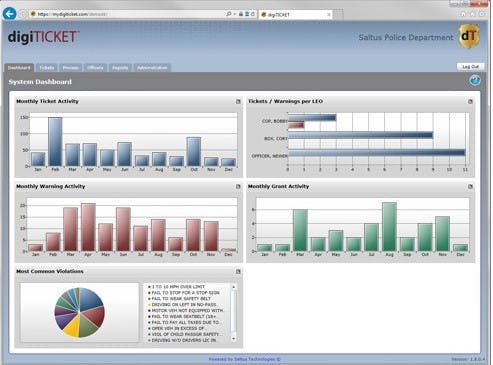Select legend entry VIOL OF CHILD PASSGR SAFETY
The image size is (493, 365).
[x=184, y=334]
